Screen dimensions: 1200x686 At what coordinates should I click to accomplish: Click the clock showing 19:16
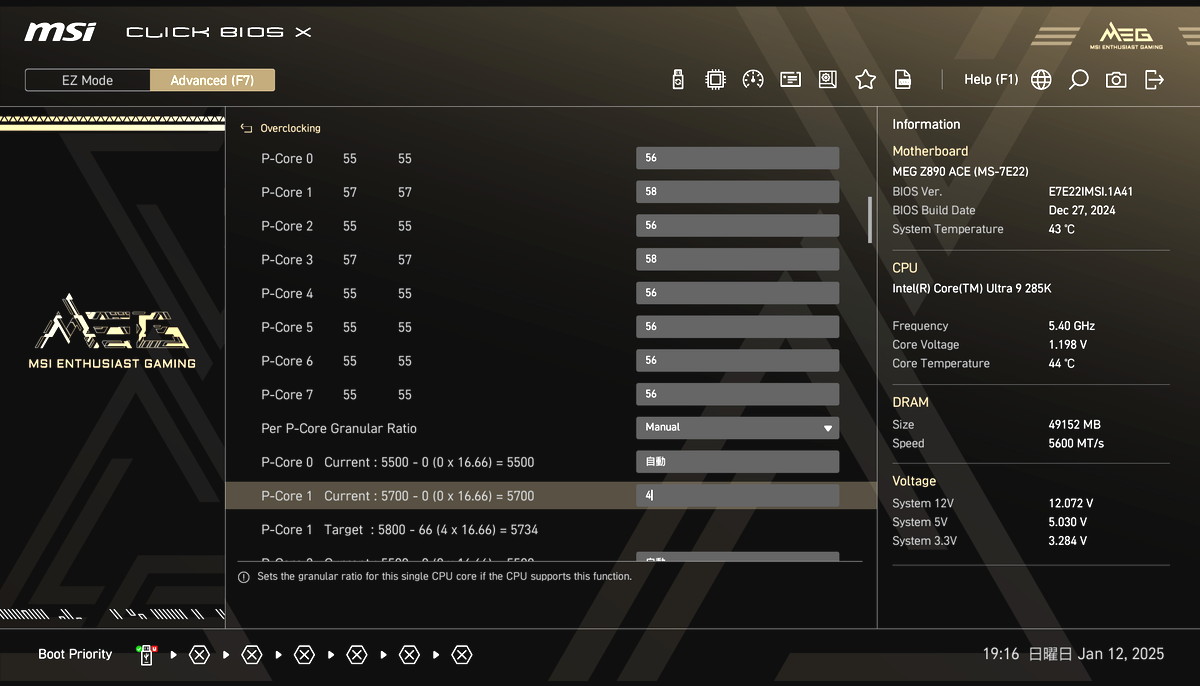pos(1000,654)
